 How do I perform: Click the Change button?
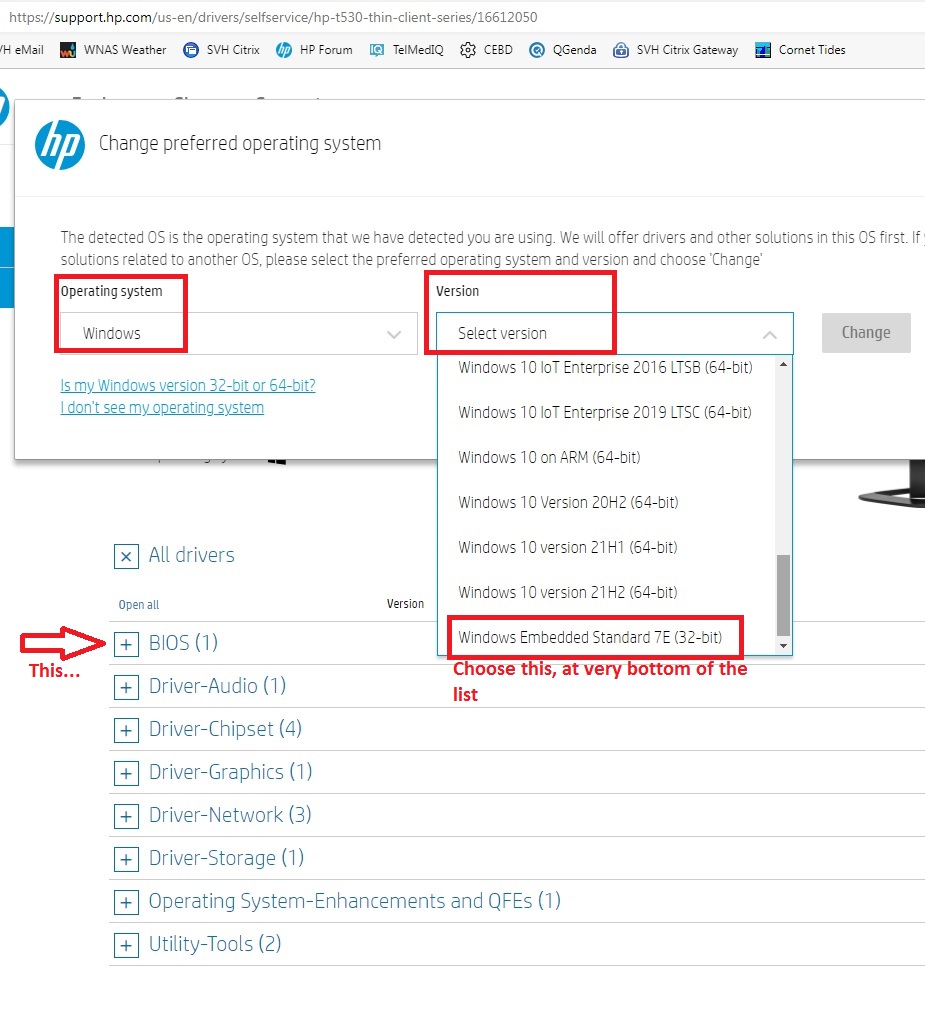coord(865,333)
